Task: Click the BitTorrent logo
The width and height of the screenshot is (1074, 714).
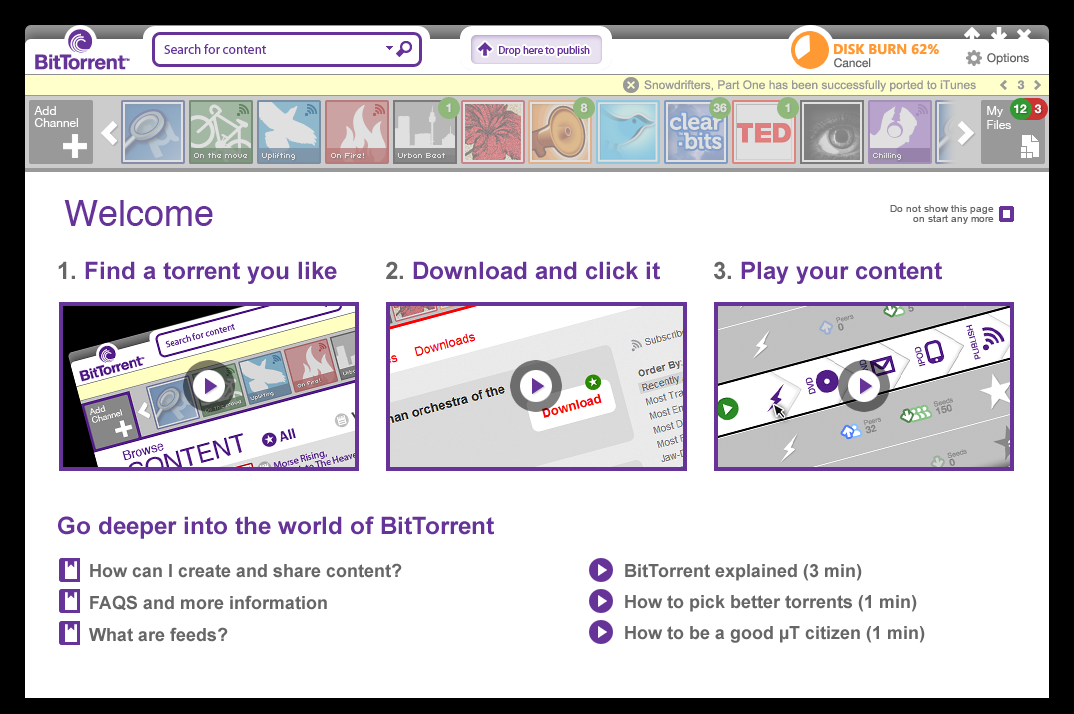Action: pos(81,50)
